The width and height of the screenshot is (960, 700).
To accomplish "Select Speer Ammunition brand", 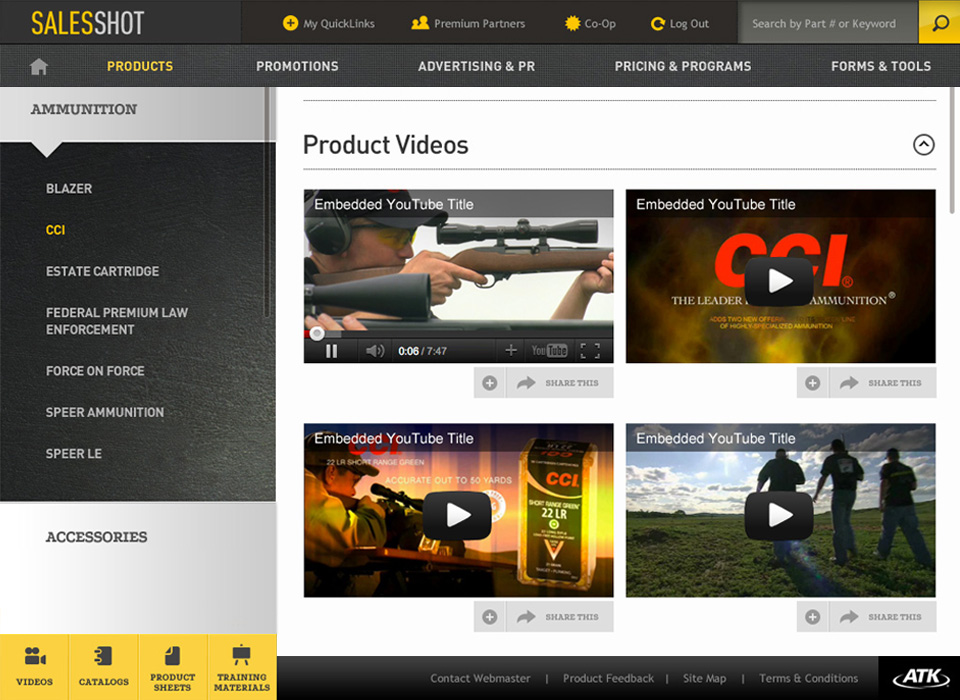I will (x=105, y=412).
